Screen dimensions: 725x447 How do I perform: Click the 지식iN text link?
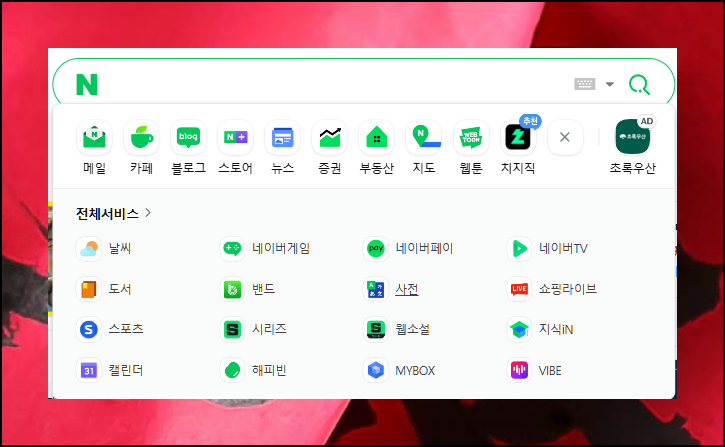[556, 330]
